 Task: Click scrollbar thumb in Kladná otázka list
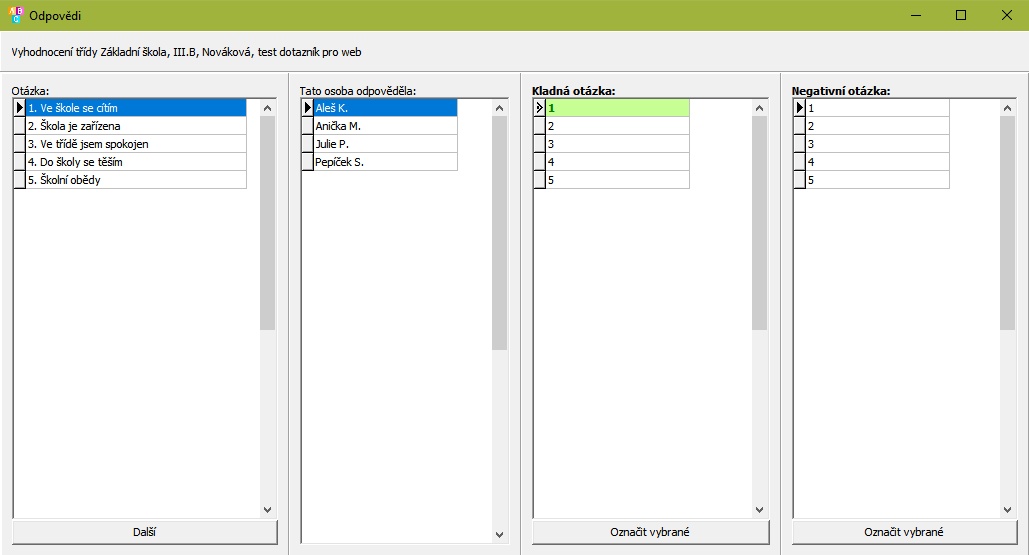(x=759, y=223)
